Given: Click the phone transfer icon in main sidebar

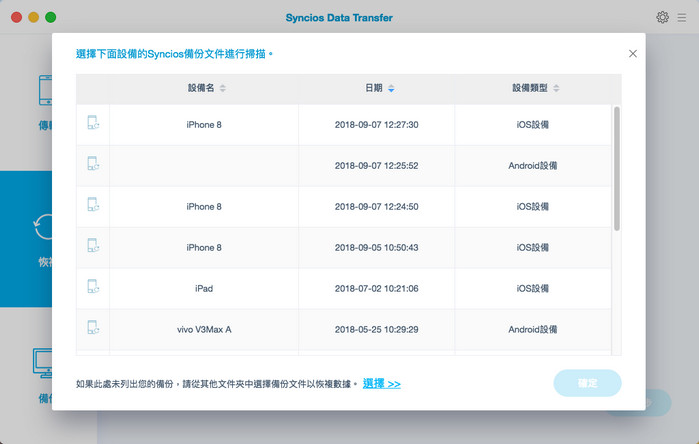Looking at the screenshot, I should coord(45,90).
